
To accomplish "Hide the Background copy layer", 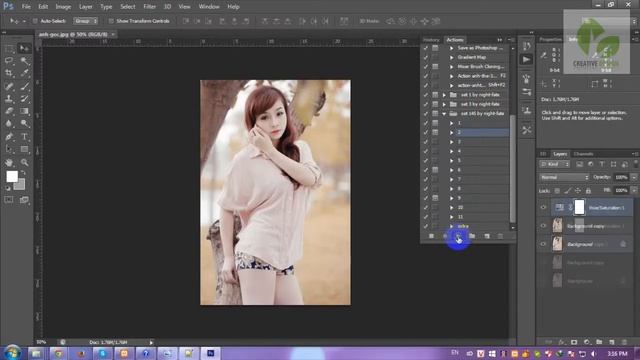I will pos(543,226).
